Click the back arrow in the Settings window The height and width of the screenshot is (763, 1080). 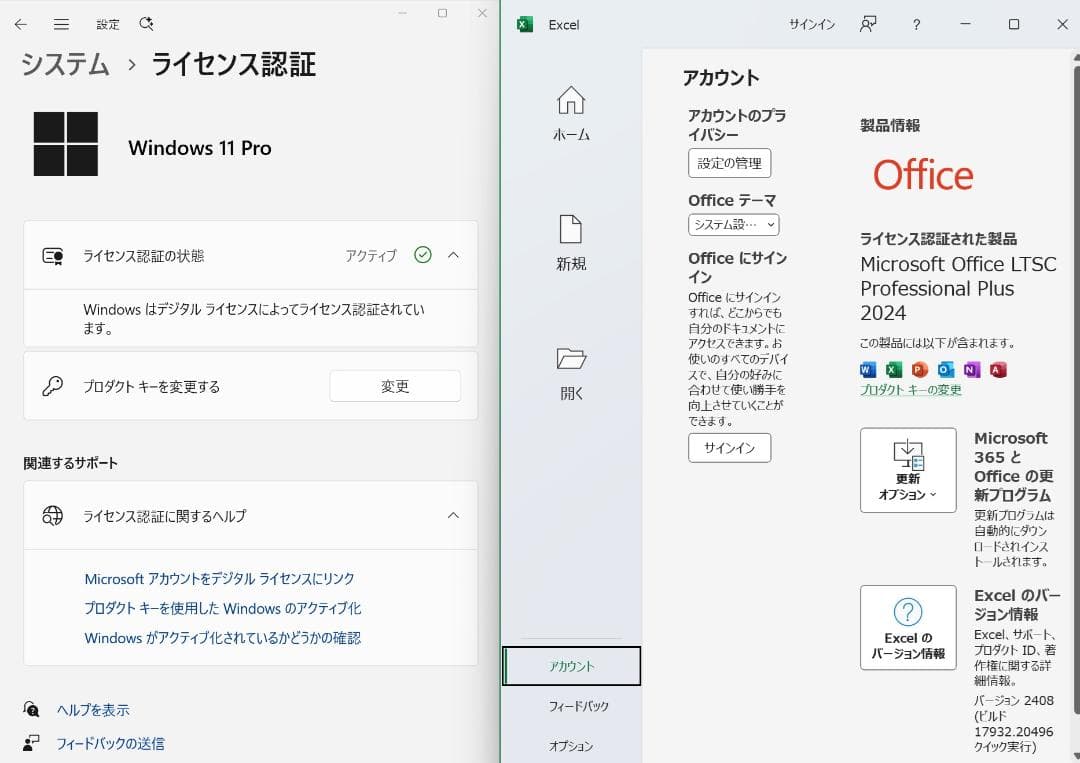click(21, 24)
